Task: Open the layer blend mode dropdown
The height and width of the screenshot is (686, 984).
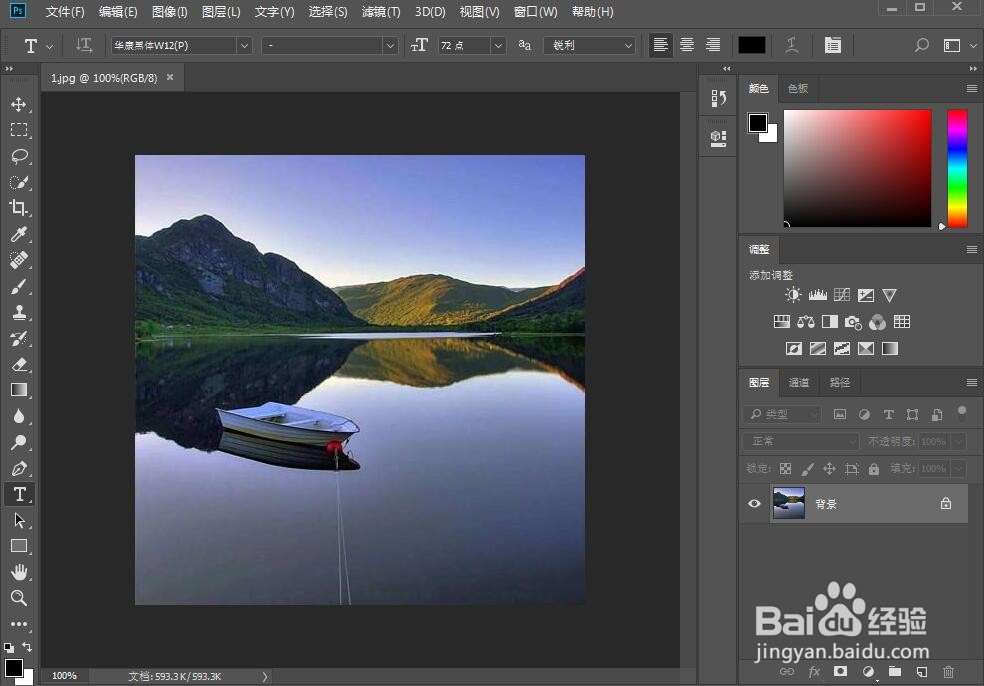Action: 800,441
